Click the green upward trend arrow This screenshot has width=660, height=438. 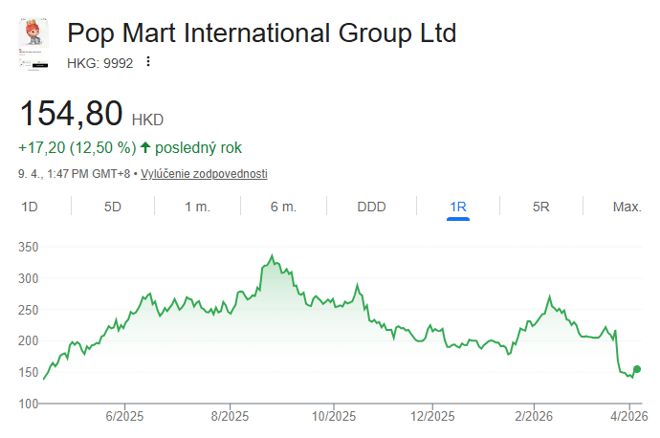[x=146, y=148]
